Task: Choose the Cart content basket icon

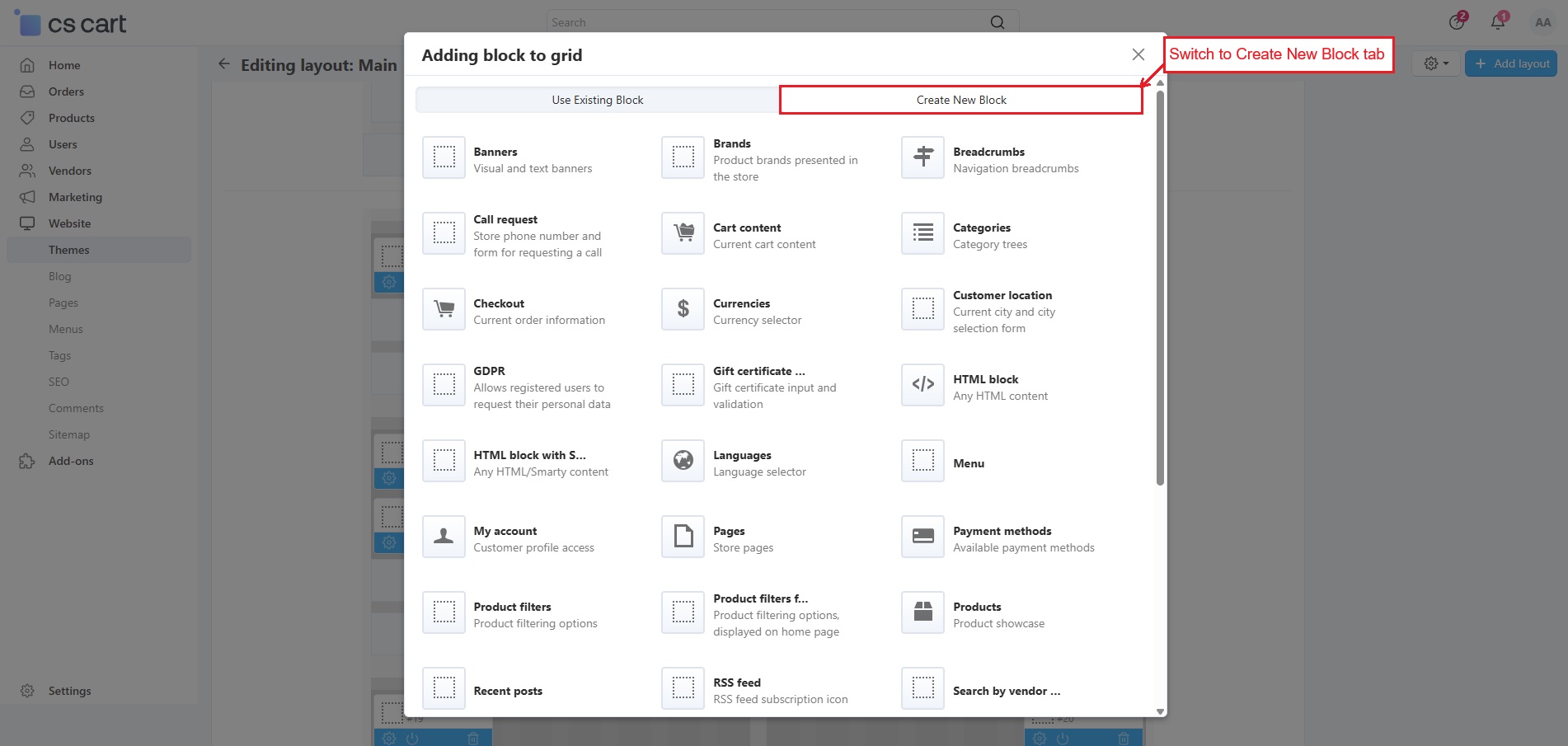Action: click(683, 233)
